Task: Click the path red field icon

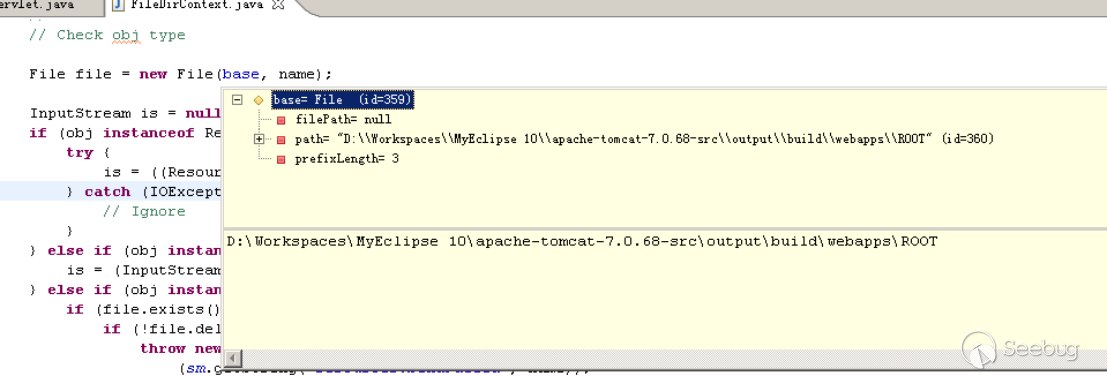Action: [x=281, y=140]
